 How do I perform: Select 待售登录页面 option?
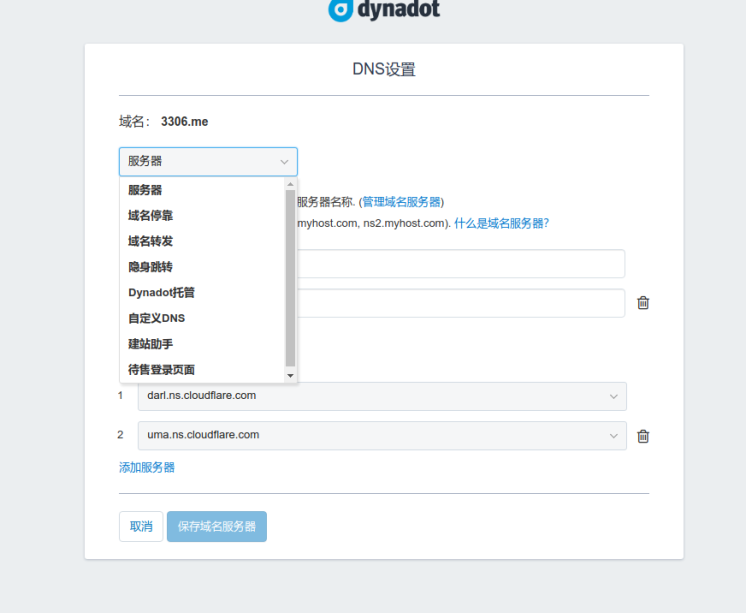pyautogui.click(x=161, y=370)
